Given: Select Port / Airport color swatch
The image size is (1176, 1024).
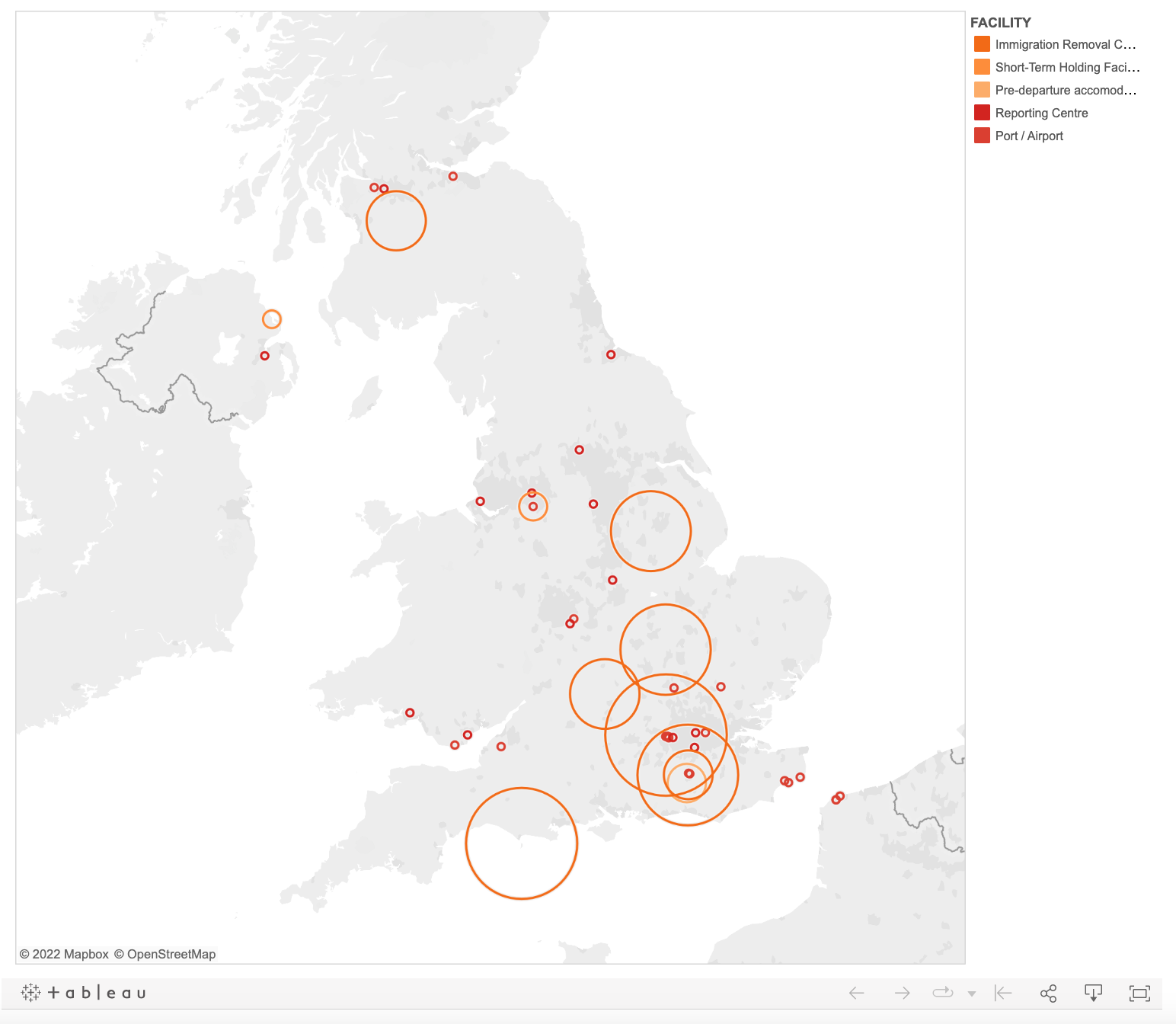Looking at the screenshot, I should click(982, 136).
